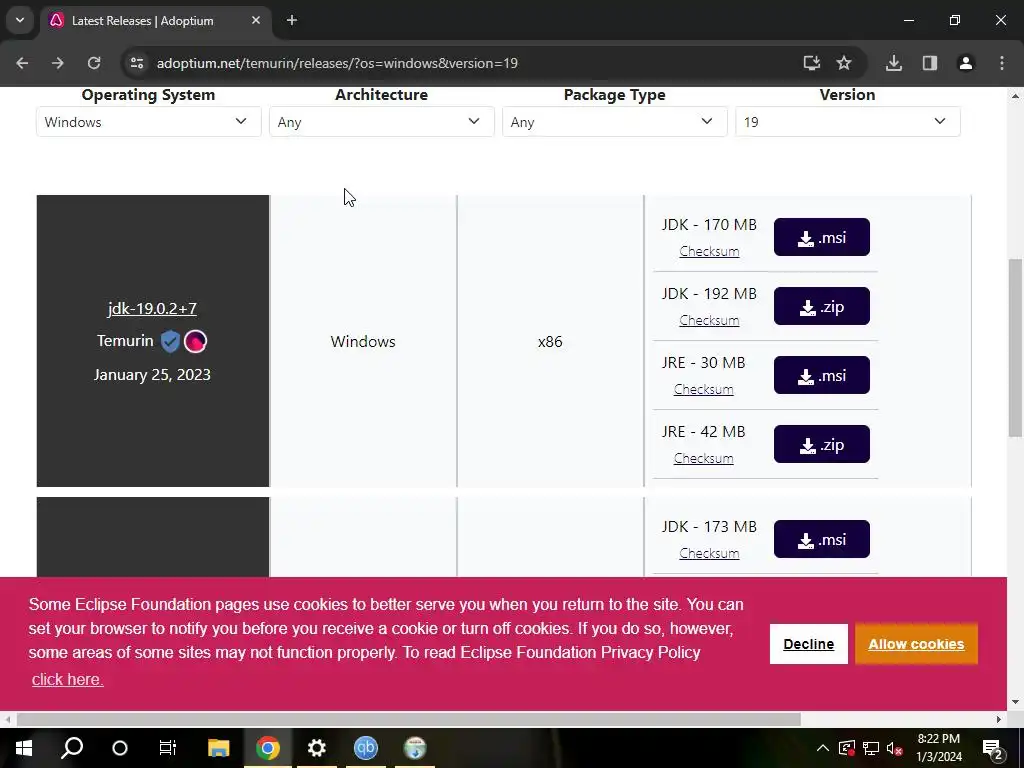Open File Explorer from taskbar

[219, 748]
